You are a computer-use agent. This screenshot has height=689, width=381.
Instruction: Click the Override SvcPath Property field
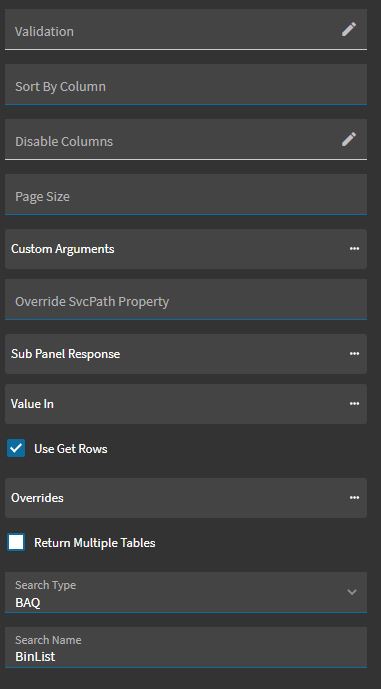click(186, 299)
